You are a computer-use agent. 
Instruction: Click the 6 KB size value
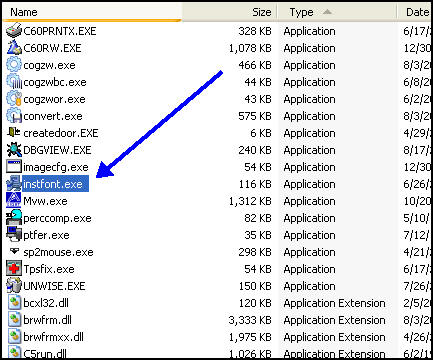click(x=261, y=133)
